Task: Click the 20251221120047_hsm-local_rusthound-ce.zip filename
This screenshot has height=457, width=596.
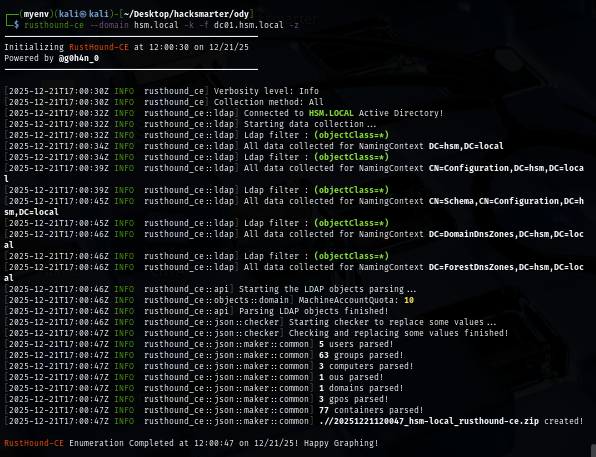Action: tap(436, 422)
